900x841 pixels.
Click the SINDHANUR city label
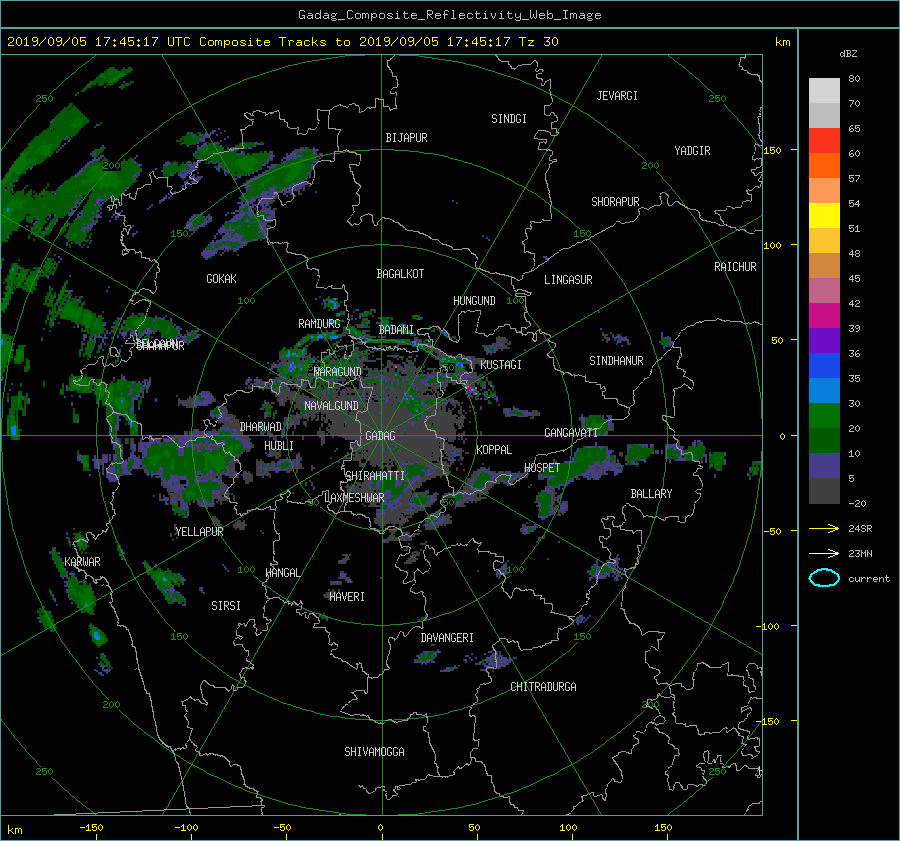click(616, 361)
